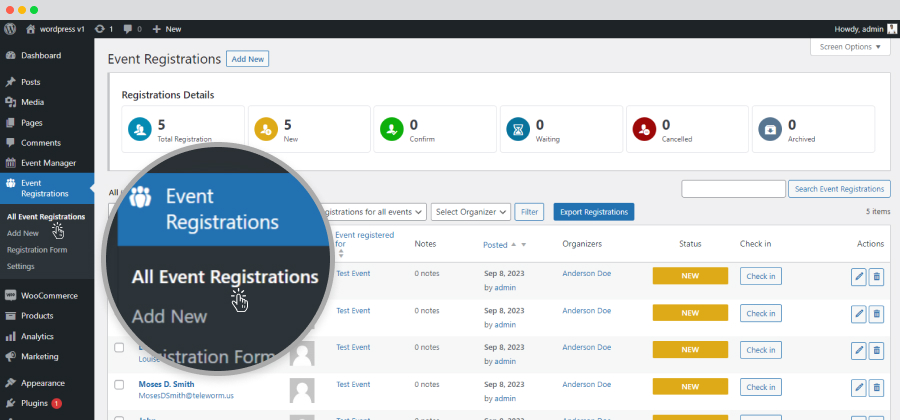Click the Marketing megaphone icon

pyautogui.click(x=10, y=356)
